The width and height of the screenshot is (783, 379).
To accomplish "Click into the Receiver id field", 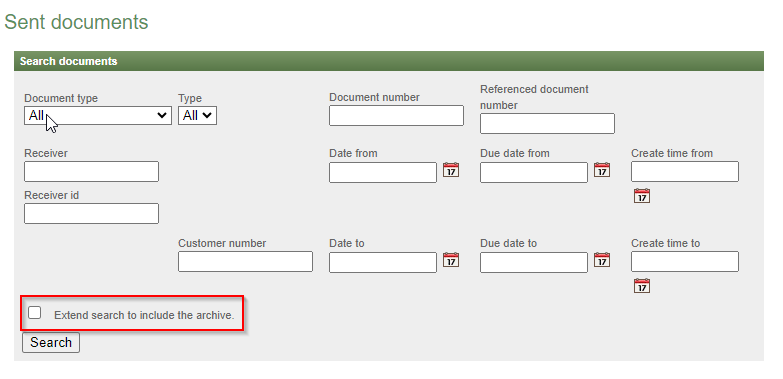I will [x=91, y=213].
